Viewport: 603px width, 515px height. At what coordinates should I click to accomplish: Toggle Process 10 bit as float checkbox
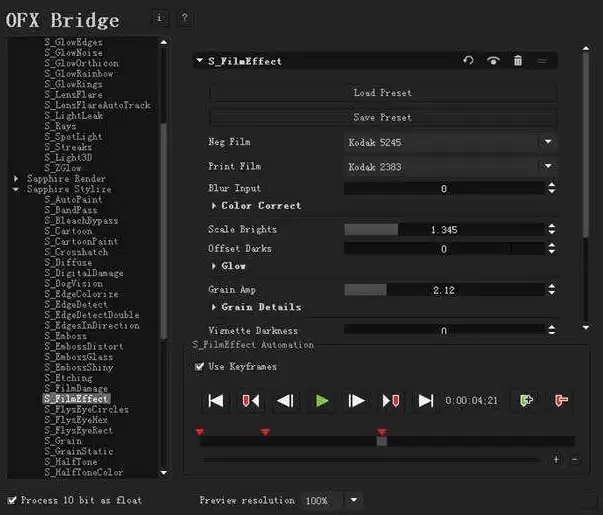point(12,500)
